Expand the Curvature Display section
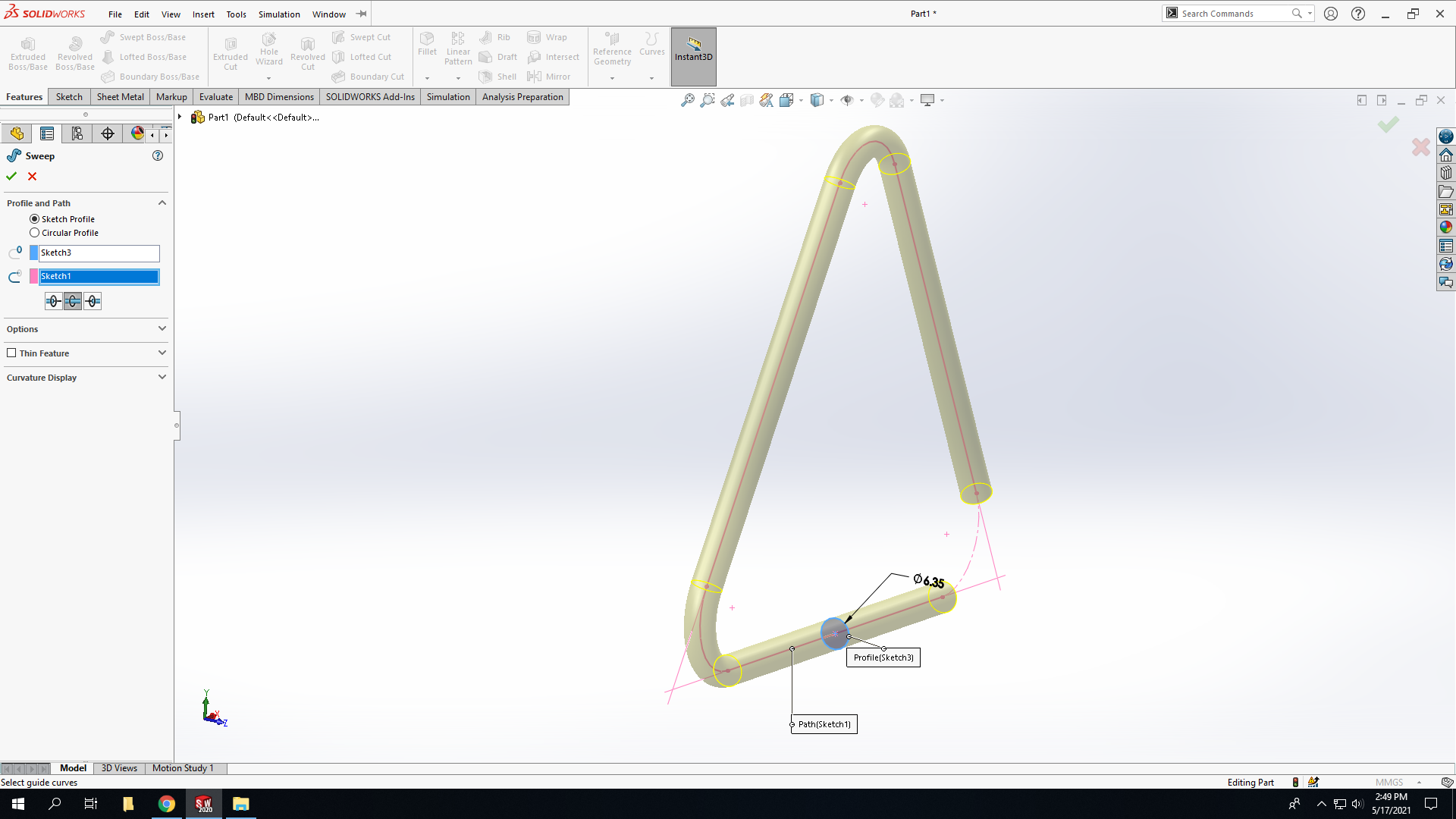 (162, 377)
